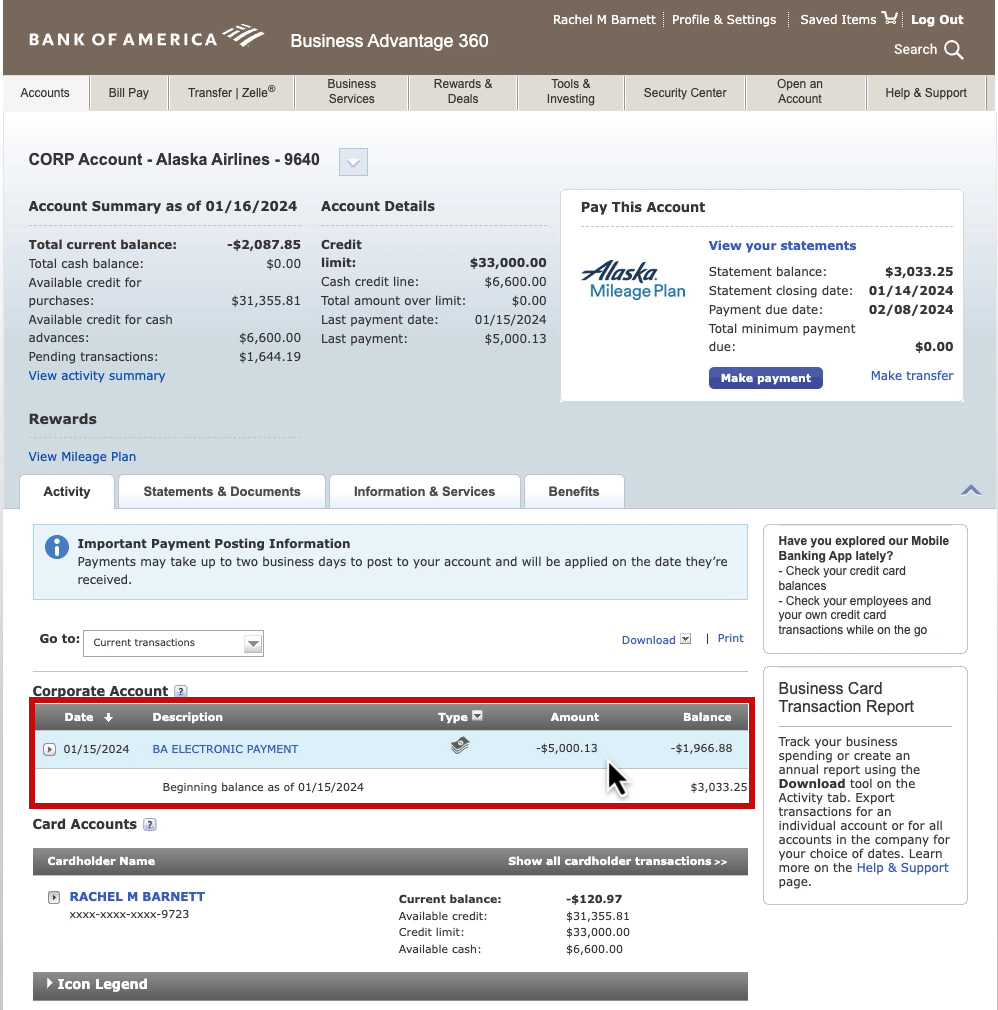Screen dimensions: 998x1010
Task: Click the $33,000.00 credit limit in Account Details
Action: [x=508, y=263]
